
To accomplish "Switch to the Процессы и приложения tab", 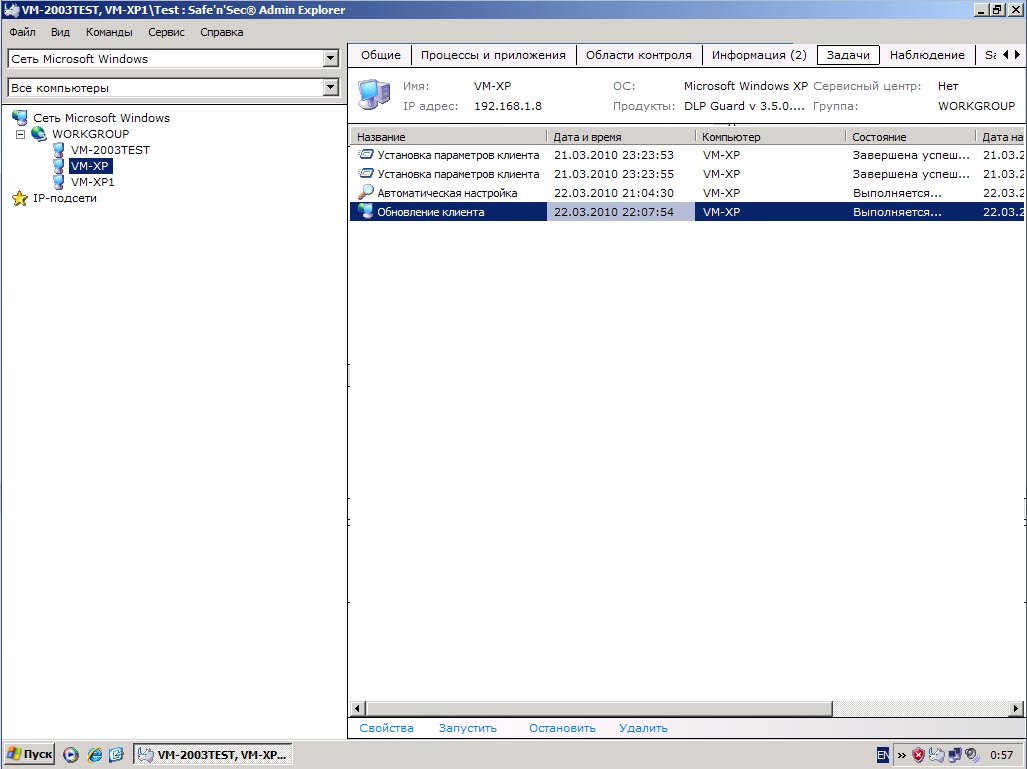I will (x=493, y=55).
